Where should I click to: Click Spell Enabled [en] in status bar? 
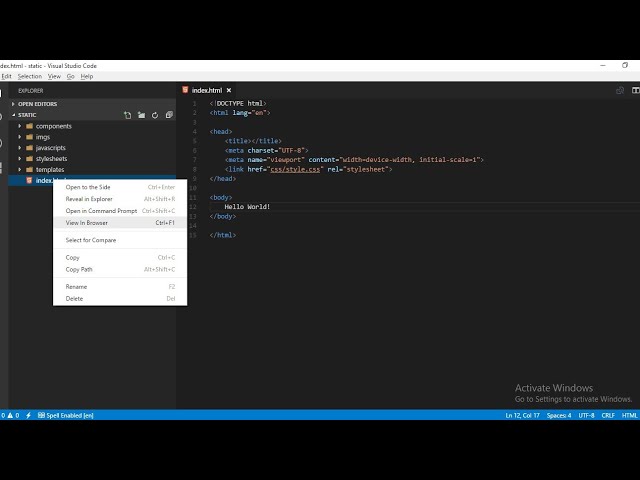pos(66,416)
